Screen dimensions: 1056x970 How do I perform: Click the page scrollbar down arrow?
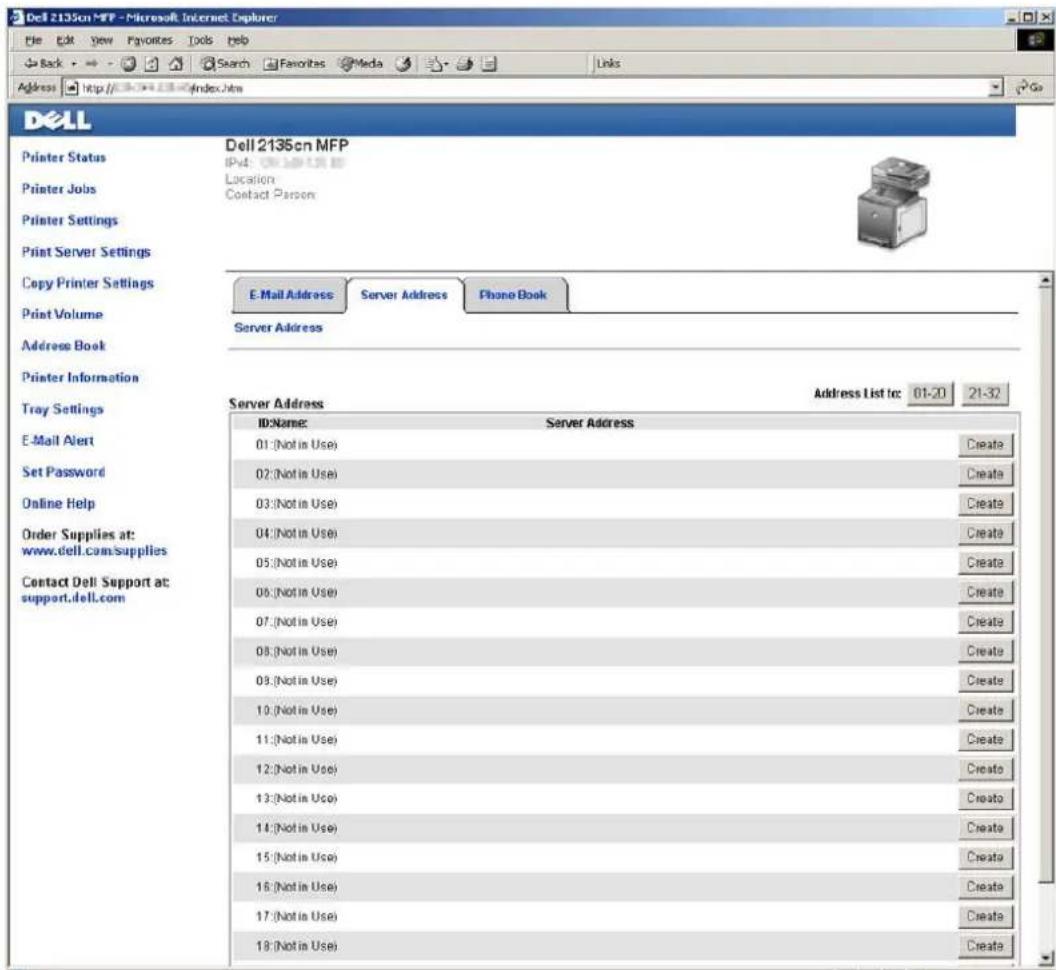pyautogui.click(x=1045, y=957)
